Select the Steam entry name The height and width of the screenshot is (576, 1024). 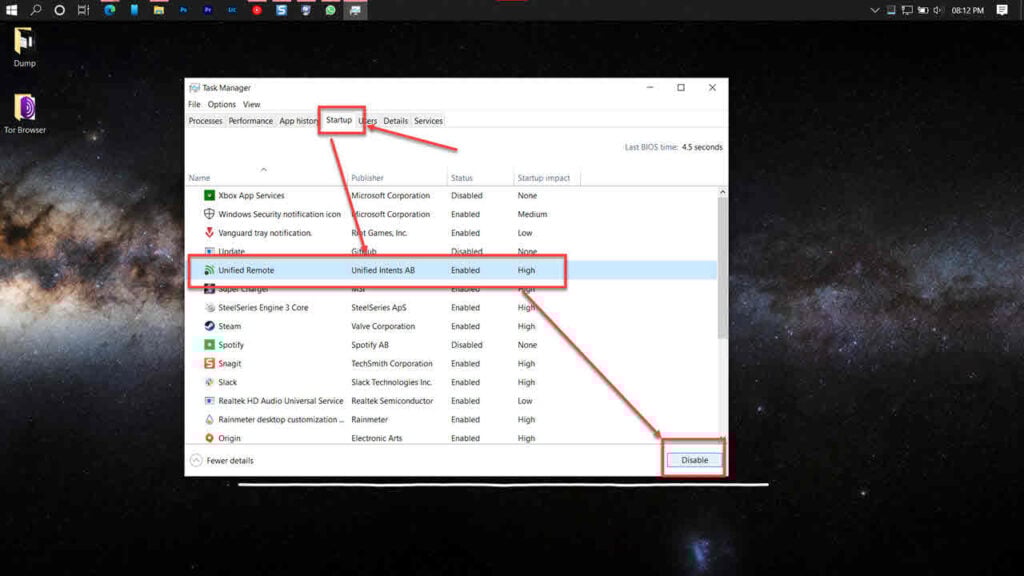(229, 326)
